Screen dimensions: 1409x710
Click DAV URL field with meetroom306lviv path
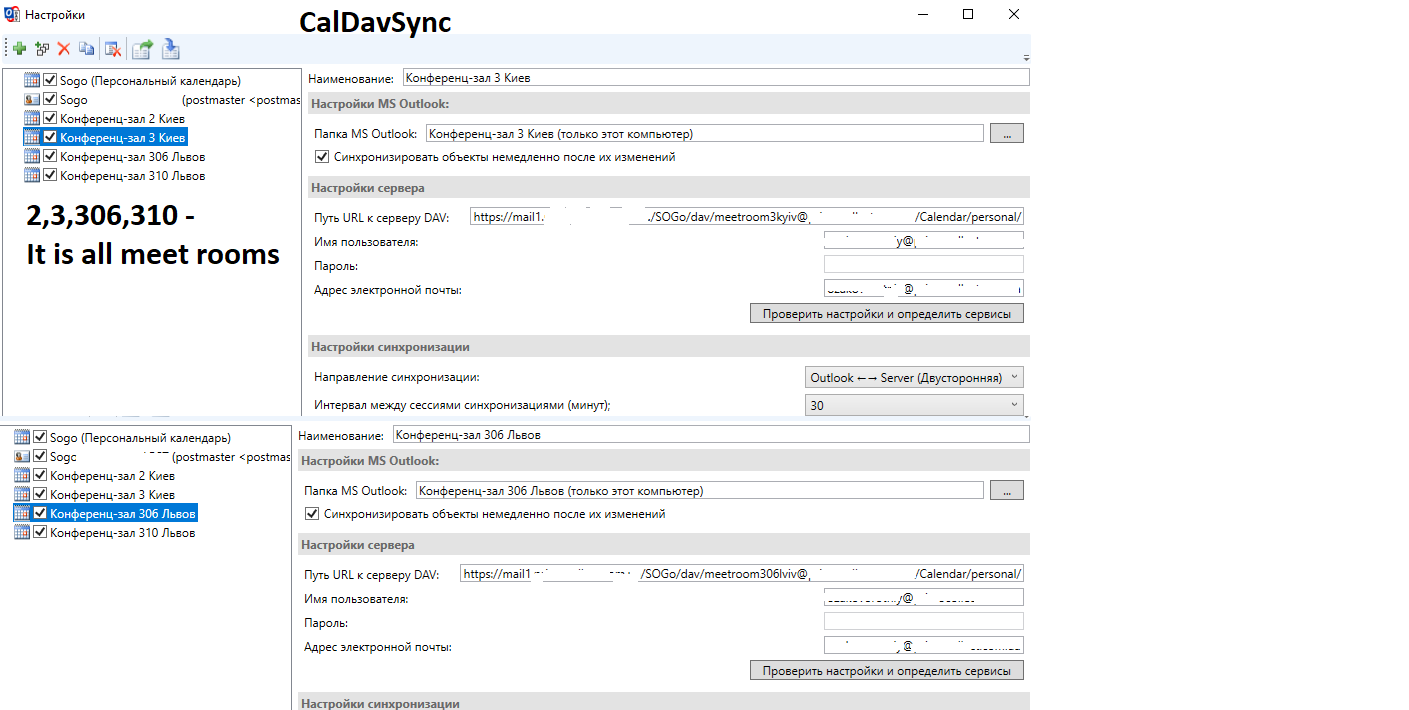pos(742,573)
